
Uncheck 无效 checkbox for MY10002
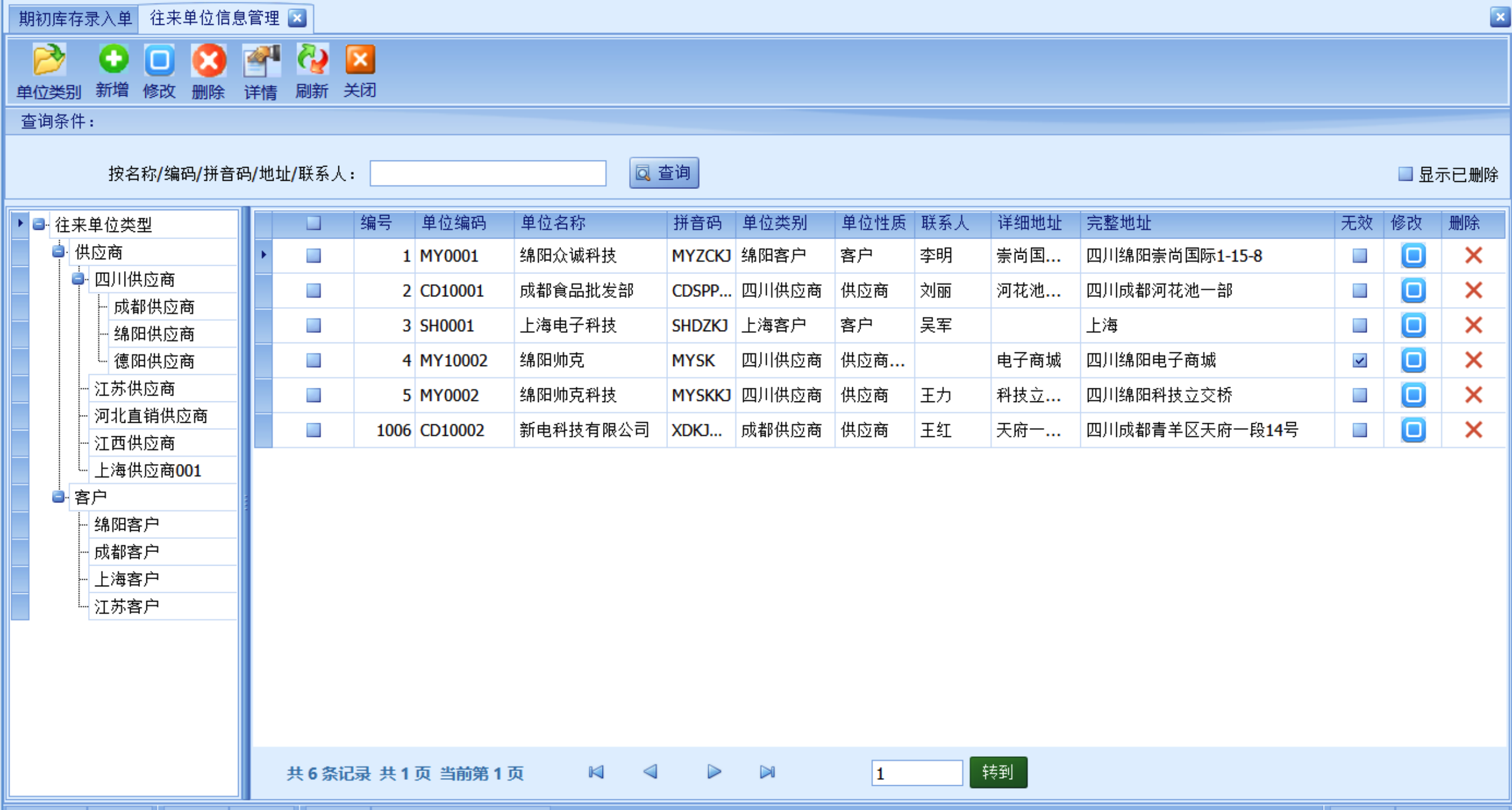tap(1360, 360)
